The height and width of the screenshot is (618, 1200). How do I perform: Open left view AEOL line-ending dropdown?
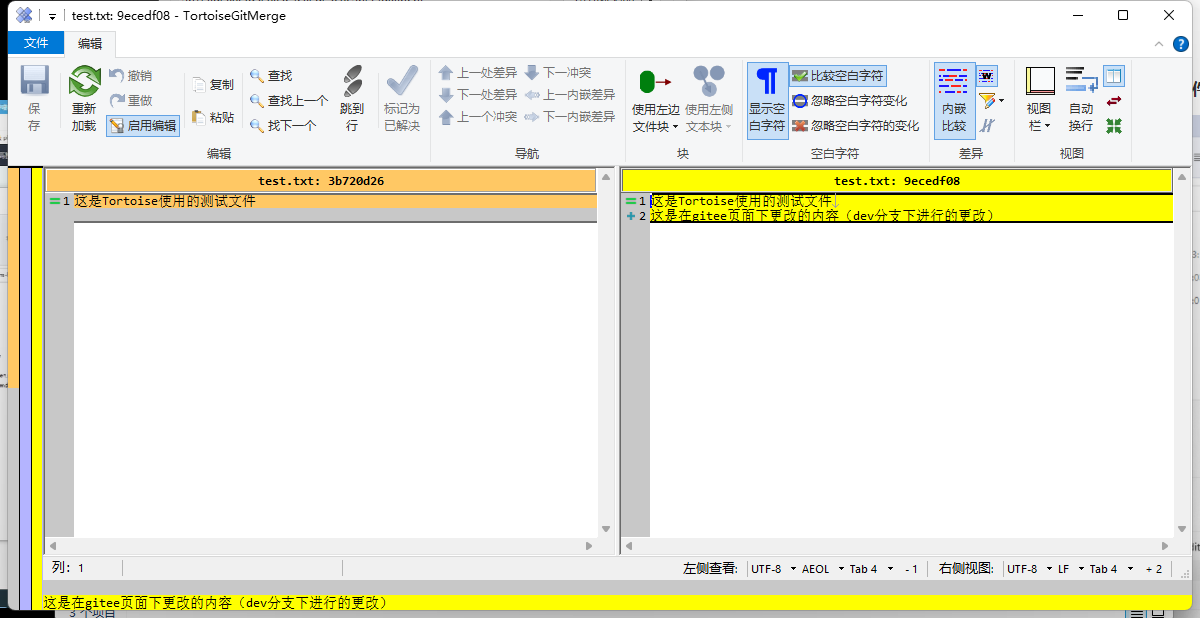pyautogui.click(x=821, y=569)
